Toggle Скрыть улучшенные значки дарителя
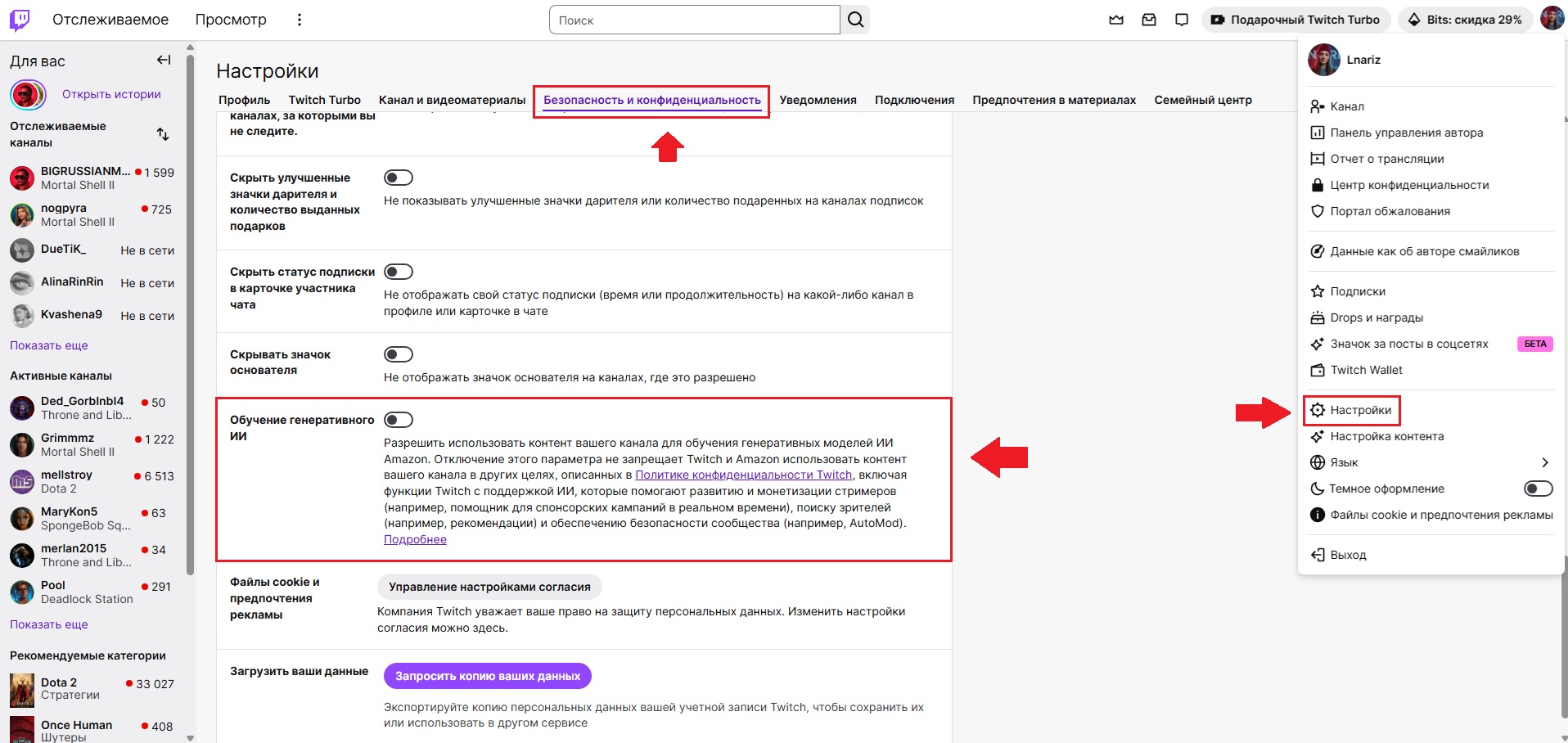 [399, 178]
